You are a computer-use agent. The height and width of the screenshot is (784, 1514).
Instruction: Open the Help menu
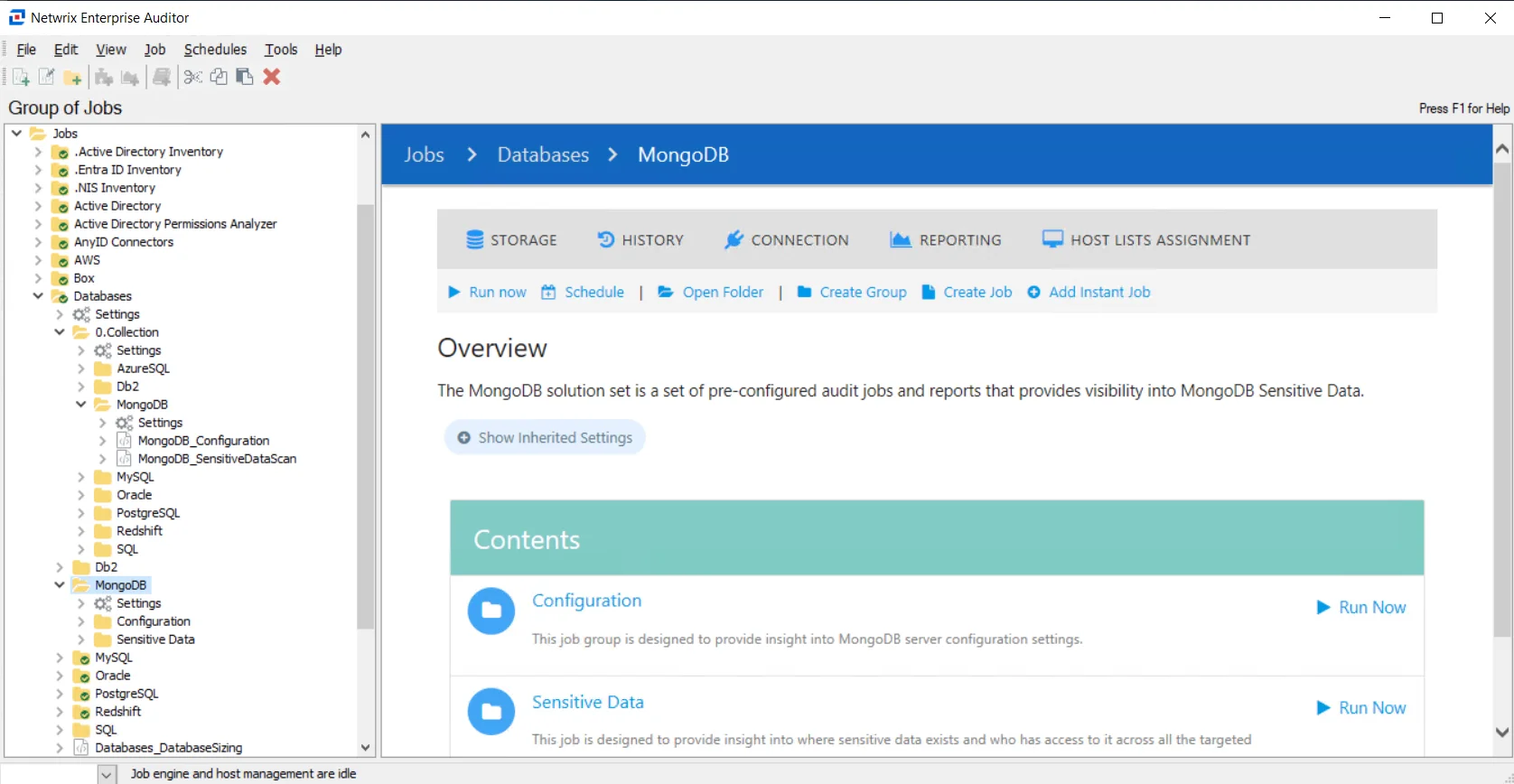pyautogui.click(x=328, y=50)
